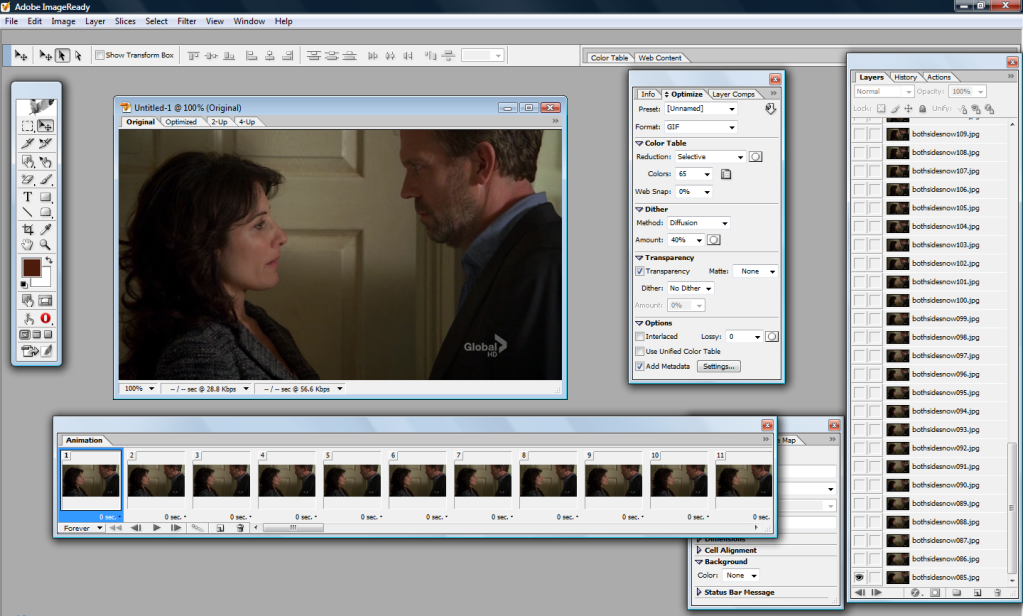Image resolution: width=1023 pixels, height=616 pixels.
Task: Select the Eyedropper tool
Action: click(x=46, y=229)
